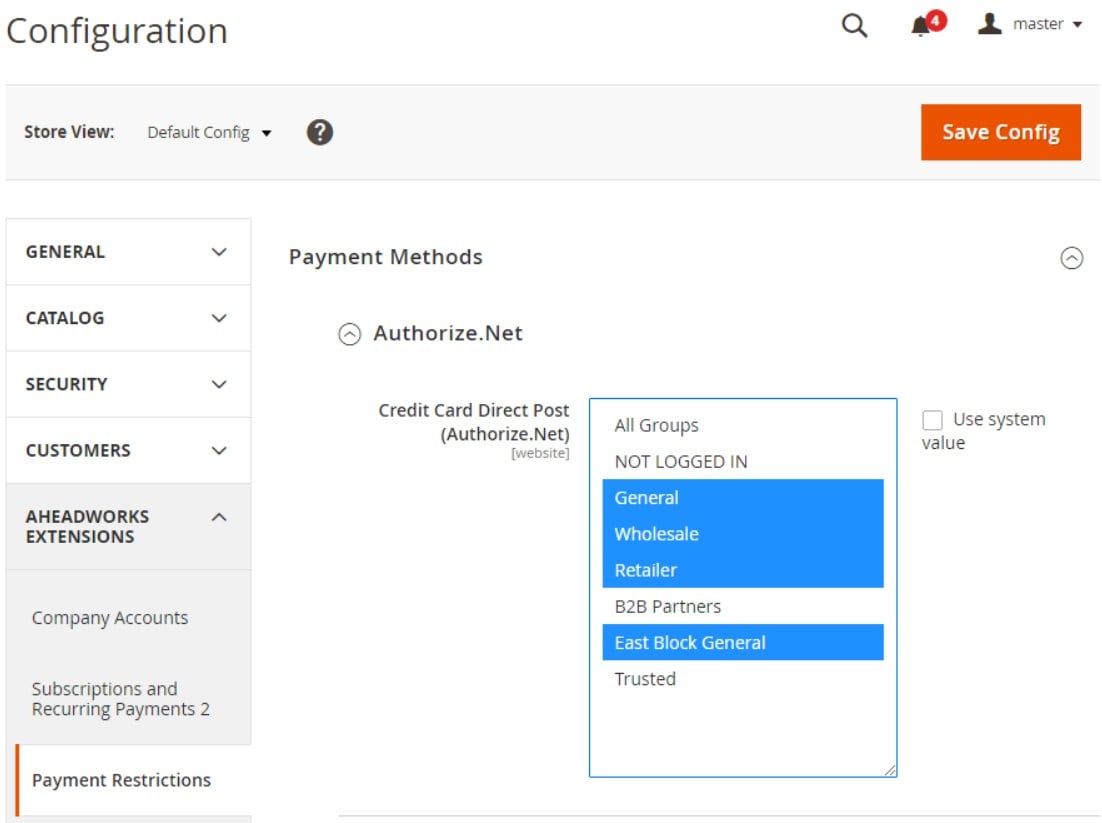1102x823 pixels.
Task: Open Subscriptions and Recurring Payments 2
Action: coord(120,699)
